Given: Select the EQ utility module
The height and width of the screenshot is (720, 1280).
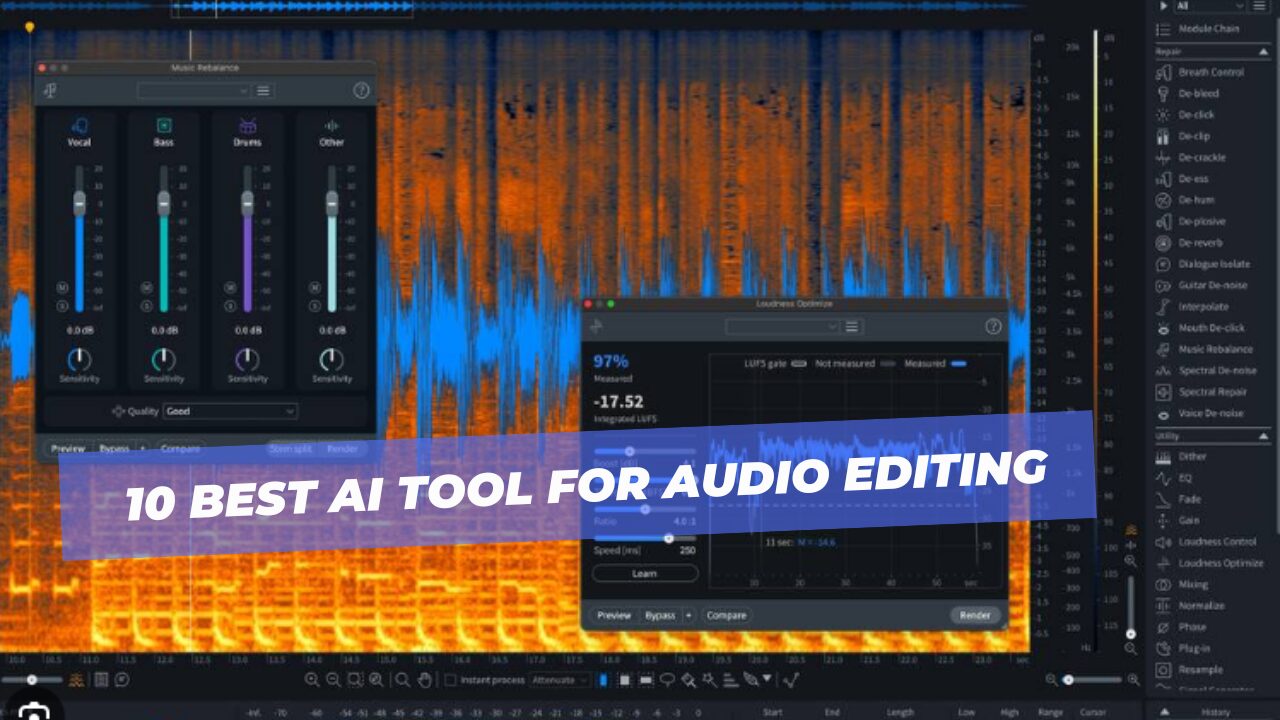Looking at the screenshot, I should coord(1174,478).
